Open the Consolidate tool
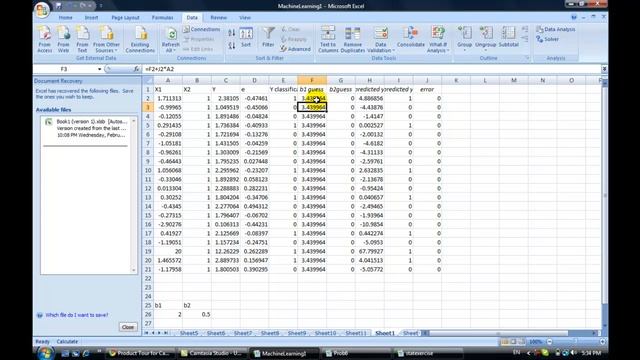The image size is (640, 360). (411, 38)
